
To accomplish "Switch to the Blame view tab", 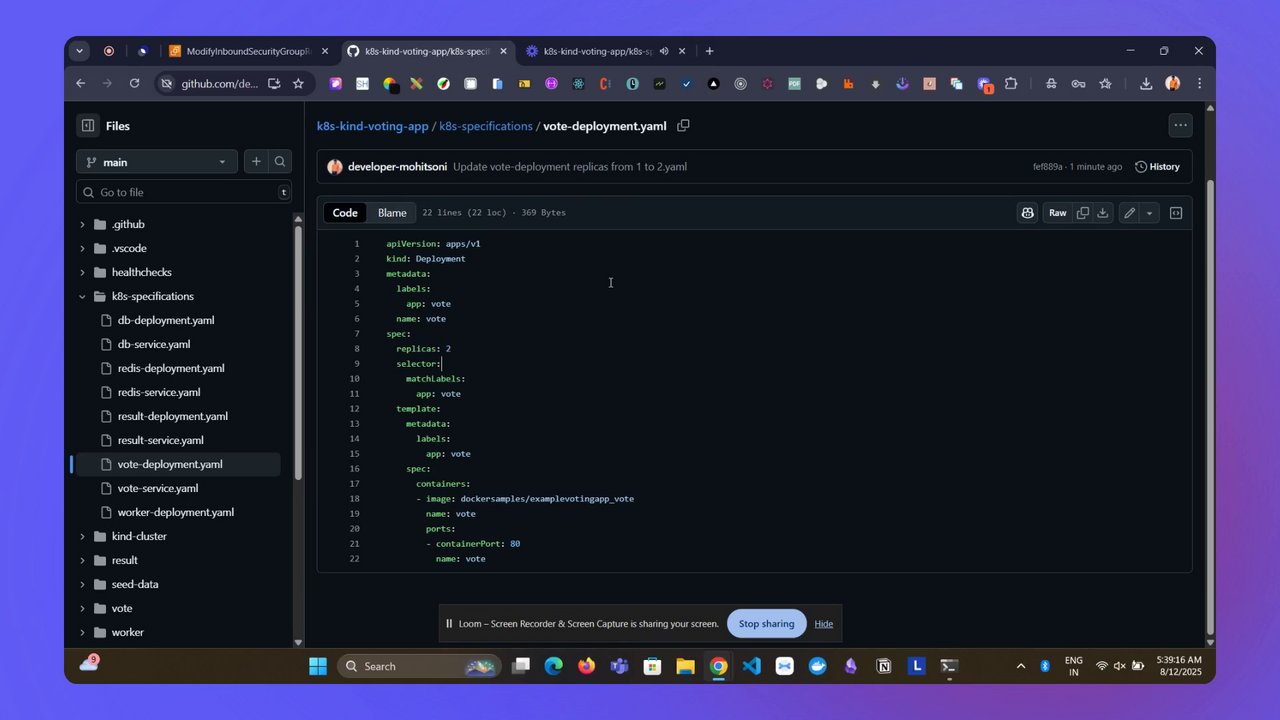I will pyautogui.click(x=392, y=213).
